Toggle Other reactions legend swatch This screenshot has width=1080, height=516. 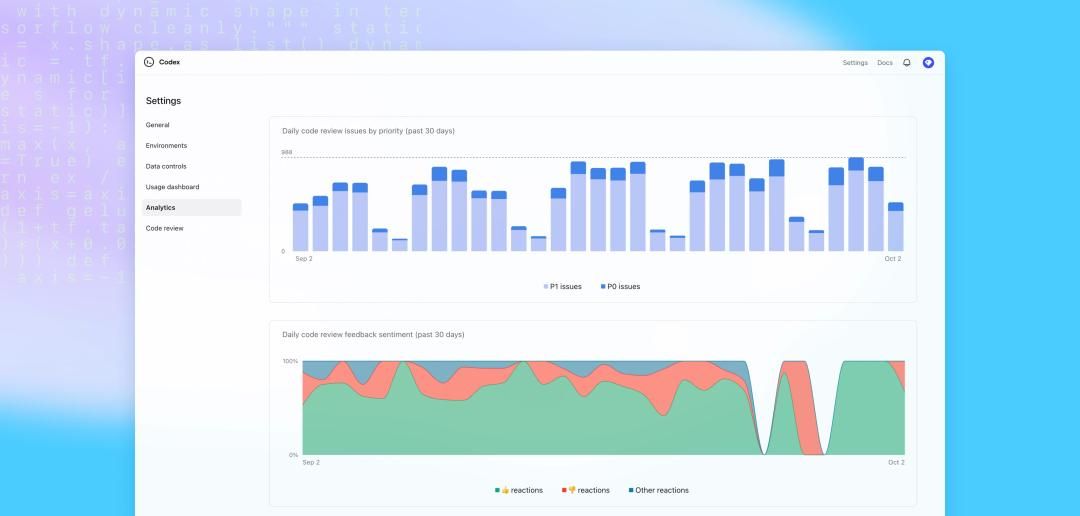pos(631,491)
